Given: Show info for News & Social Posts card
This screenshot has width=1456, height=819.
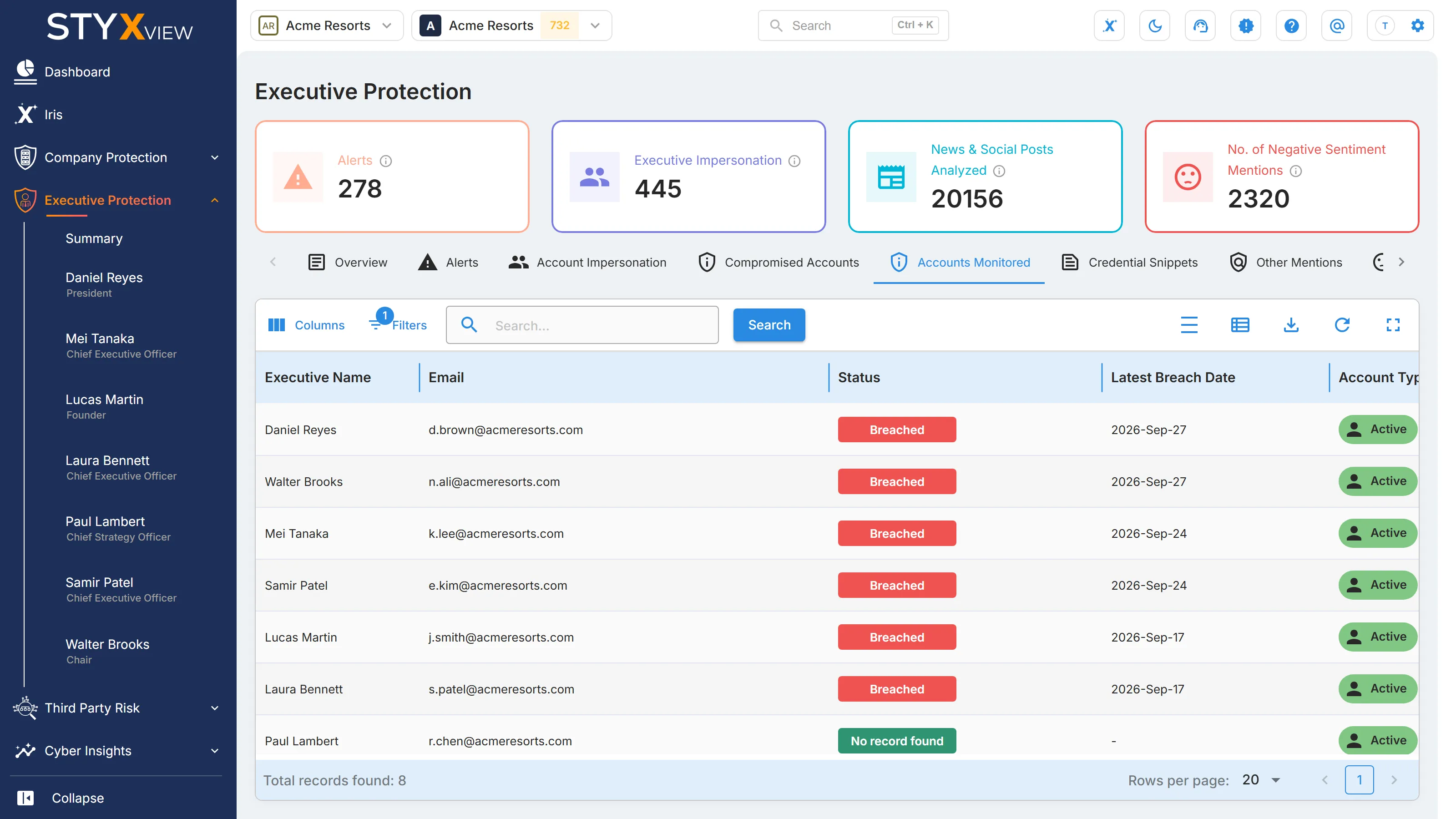Looking at the screenshot, I should pos(999,171).
